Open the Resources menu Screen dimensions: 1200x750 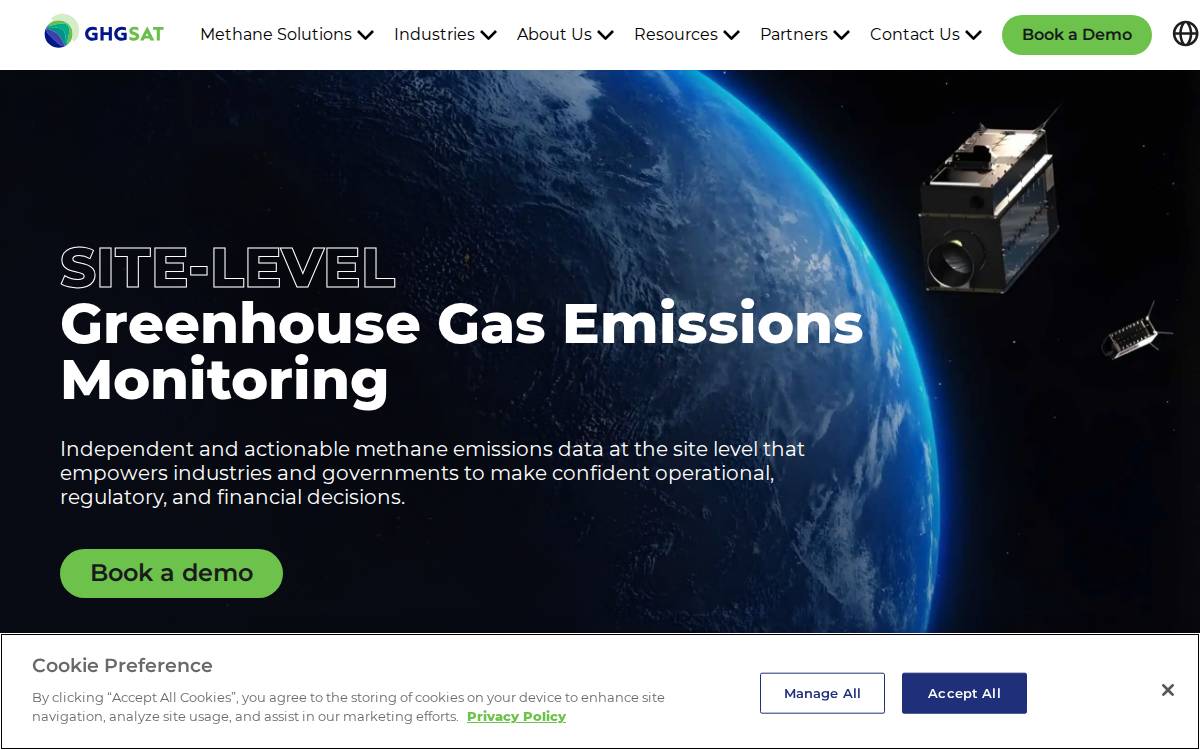coord(675,34)
